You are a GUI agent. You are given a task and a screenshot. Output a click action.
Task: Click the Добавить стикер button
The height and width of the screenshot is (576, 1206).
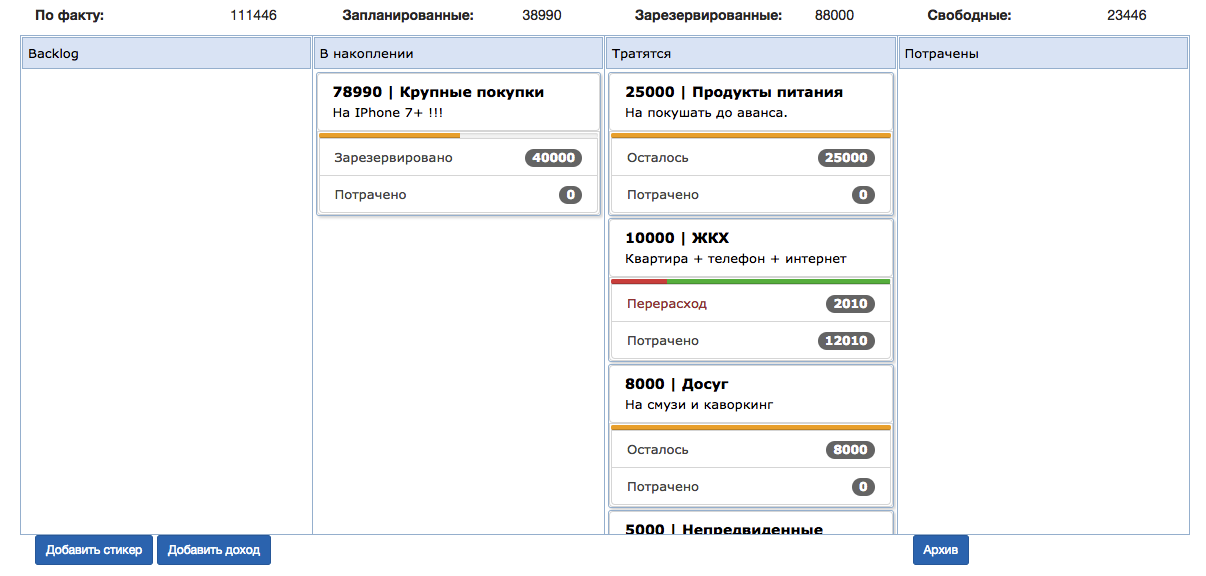[94, 550]
